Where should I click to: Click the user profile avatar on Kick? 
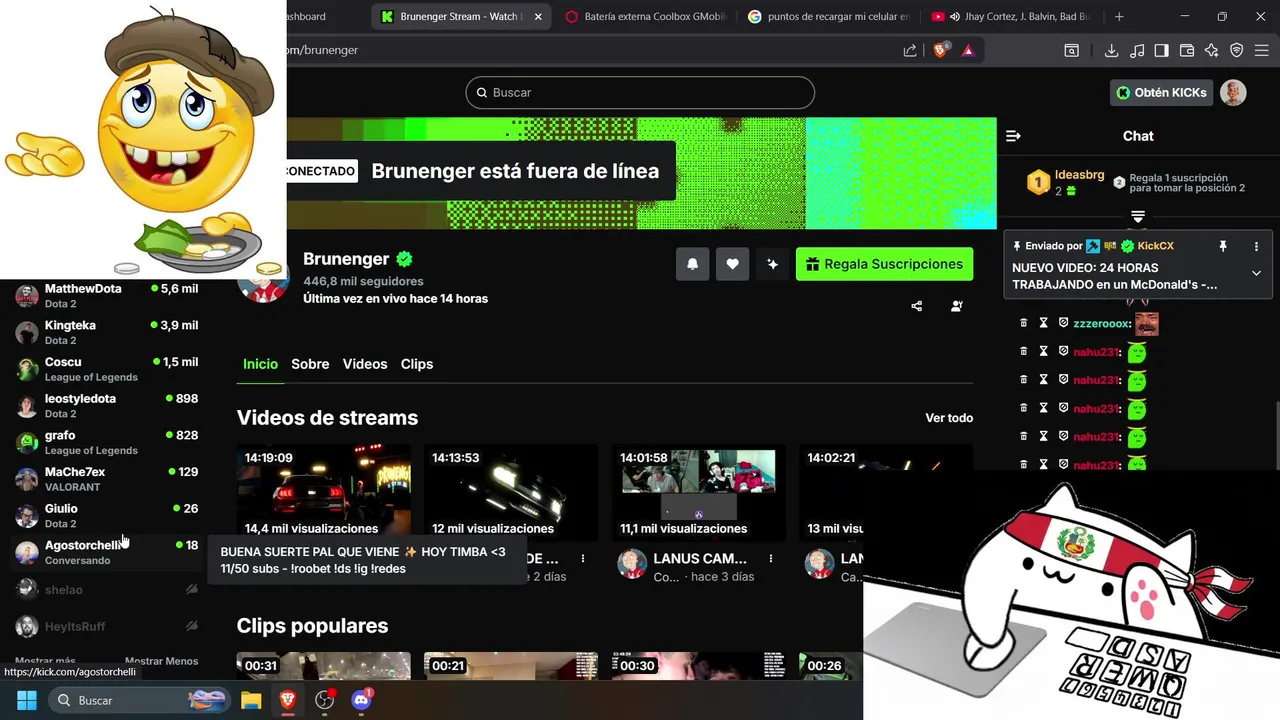1233,92
